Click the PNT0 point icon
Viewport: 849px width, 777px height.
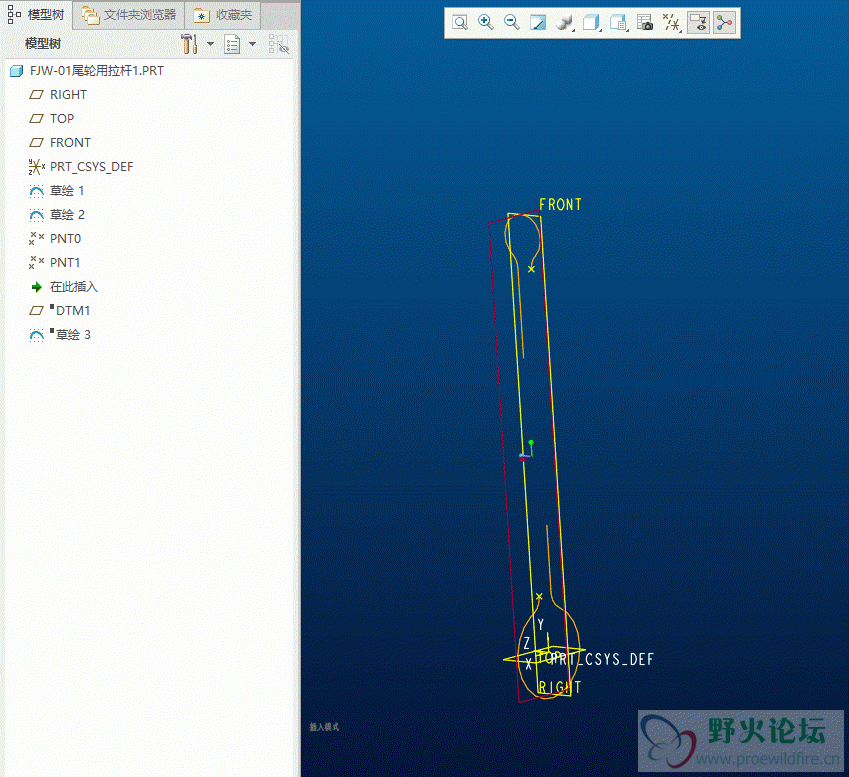point(36,239)
